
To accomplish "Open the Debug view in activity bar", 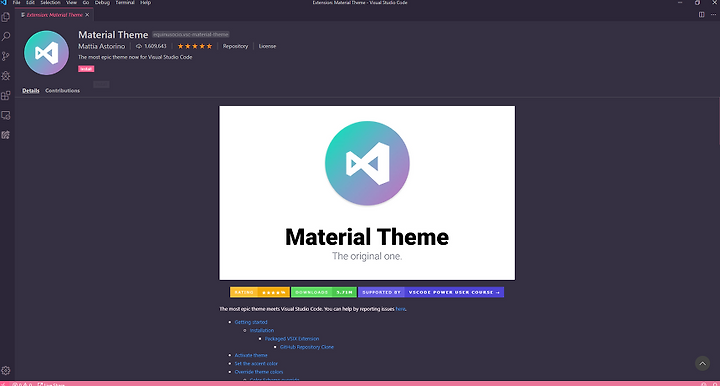I will coord(6,76).
